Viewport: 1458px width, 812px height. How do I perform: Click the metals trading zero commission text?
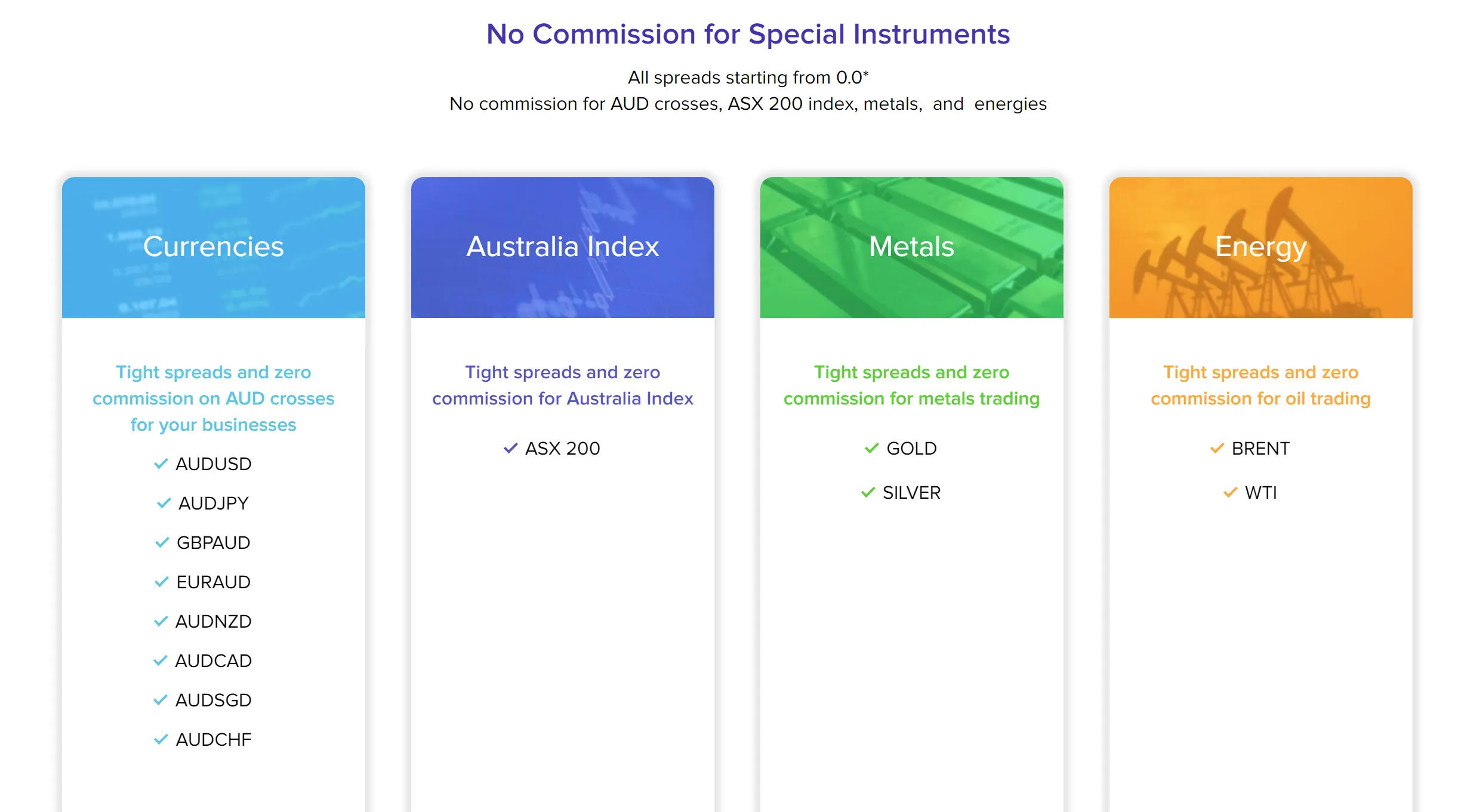click(x=912, y=385)
